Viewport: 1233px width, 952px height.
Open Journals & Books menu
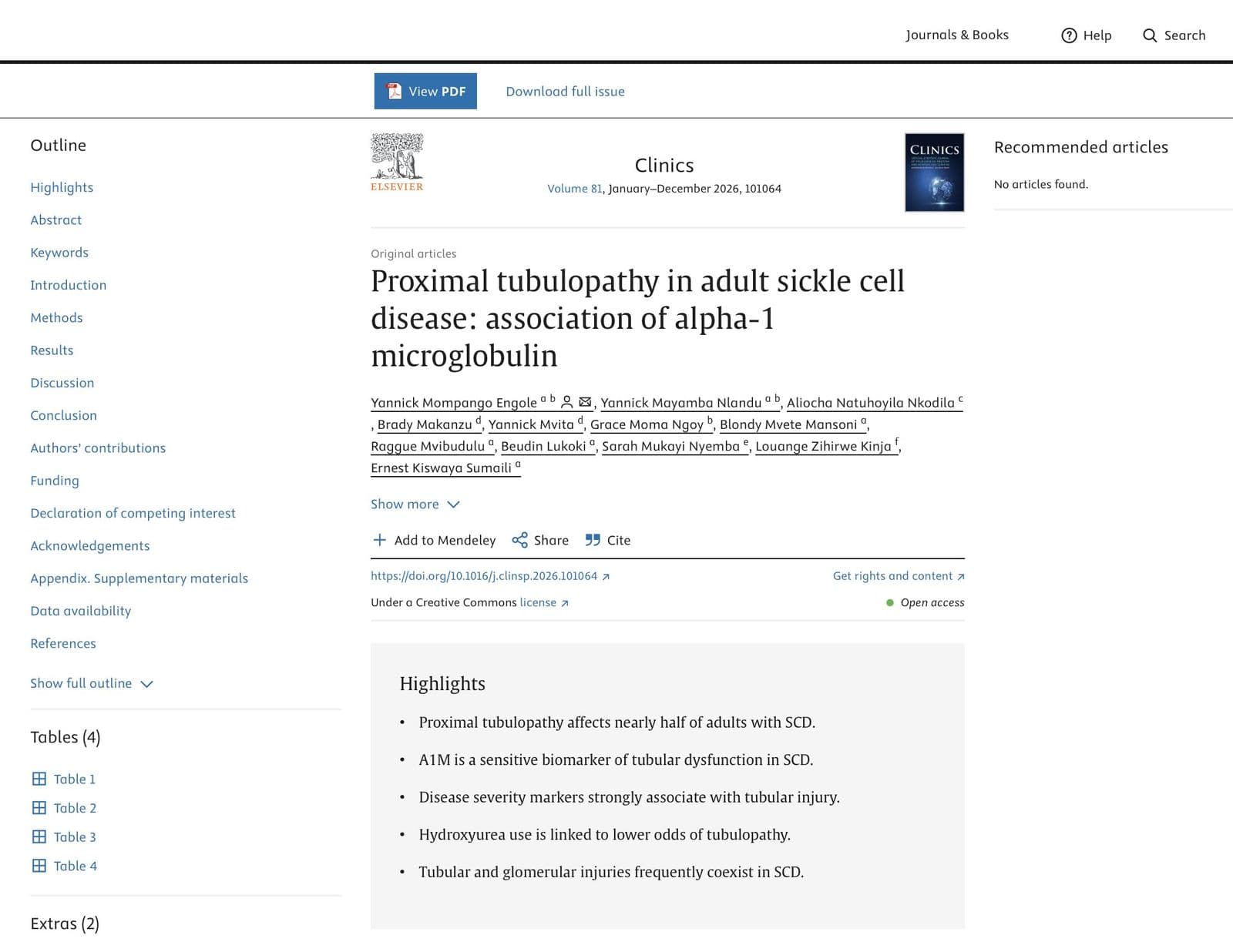click(x=957, y=35)
